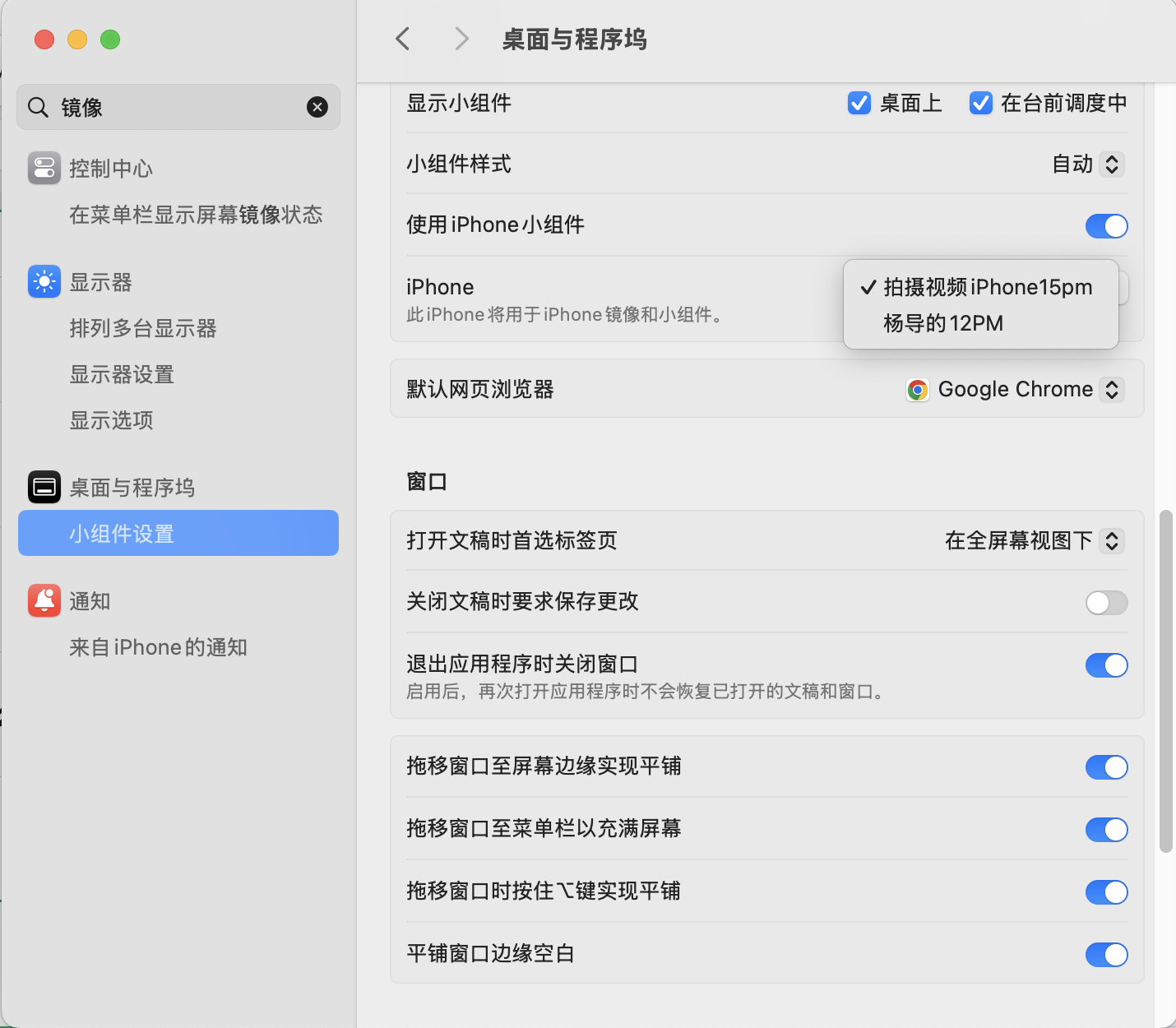The height and width of the screenshot is (1028, 1176).
Task: Open 打开文稿时首选标签页 dropdown
Action: (x=1034, y=540)
